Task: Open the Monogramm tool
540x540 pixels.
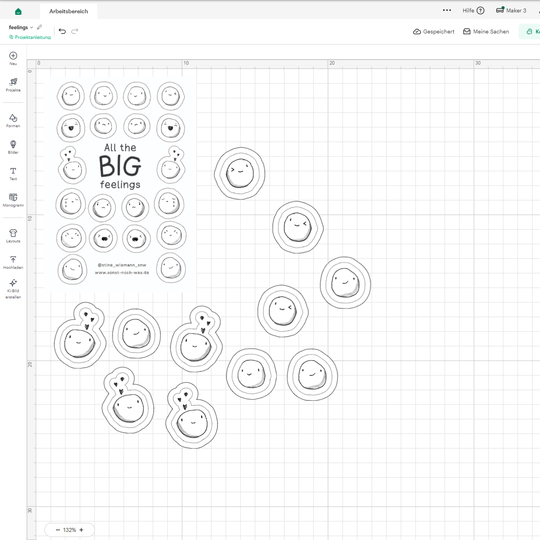Action: pos(13,200)
